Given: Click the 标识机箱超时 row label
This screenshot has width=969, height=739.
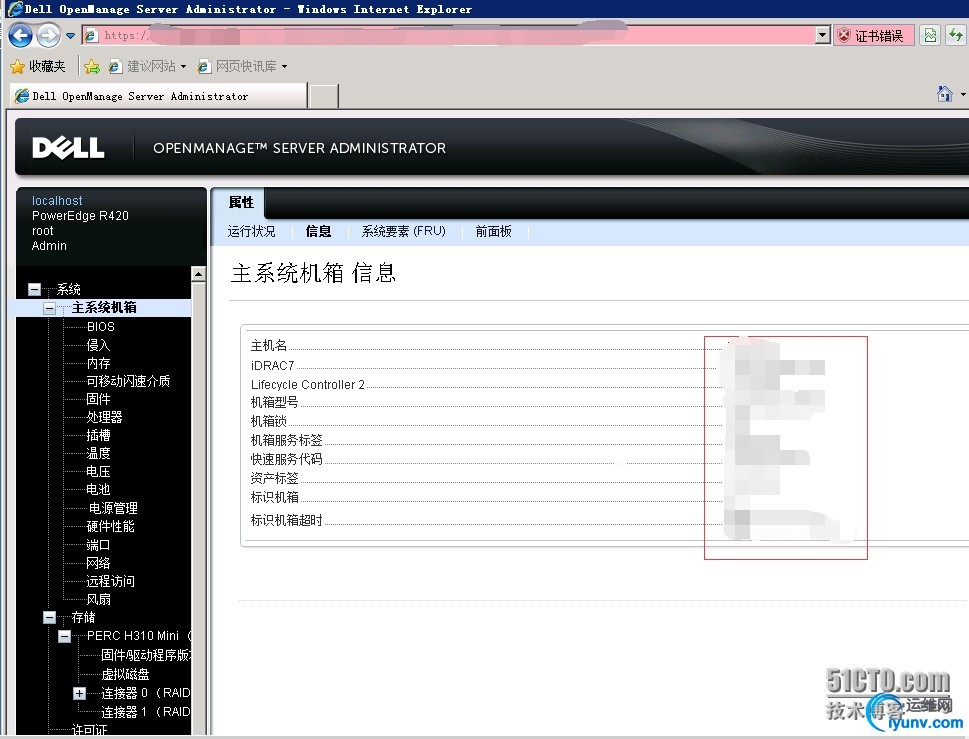Looking at the screenshot, I should [x=286, y=520].
